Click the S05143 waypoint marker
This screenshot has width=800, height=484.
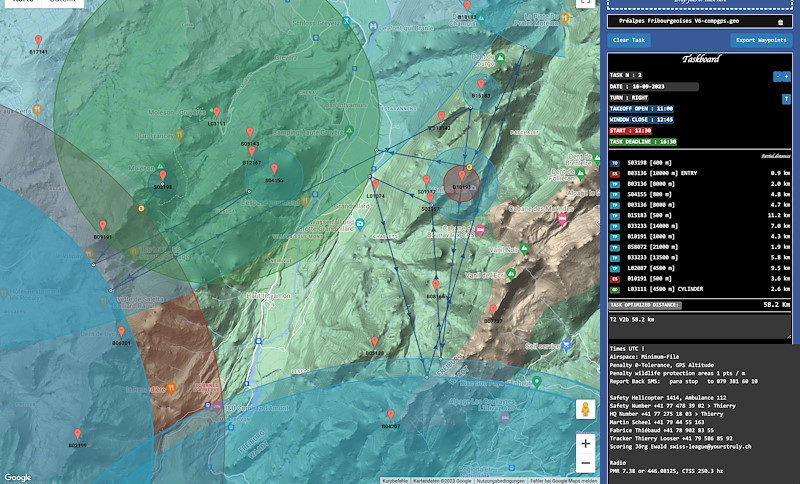[x=250, y=133]
